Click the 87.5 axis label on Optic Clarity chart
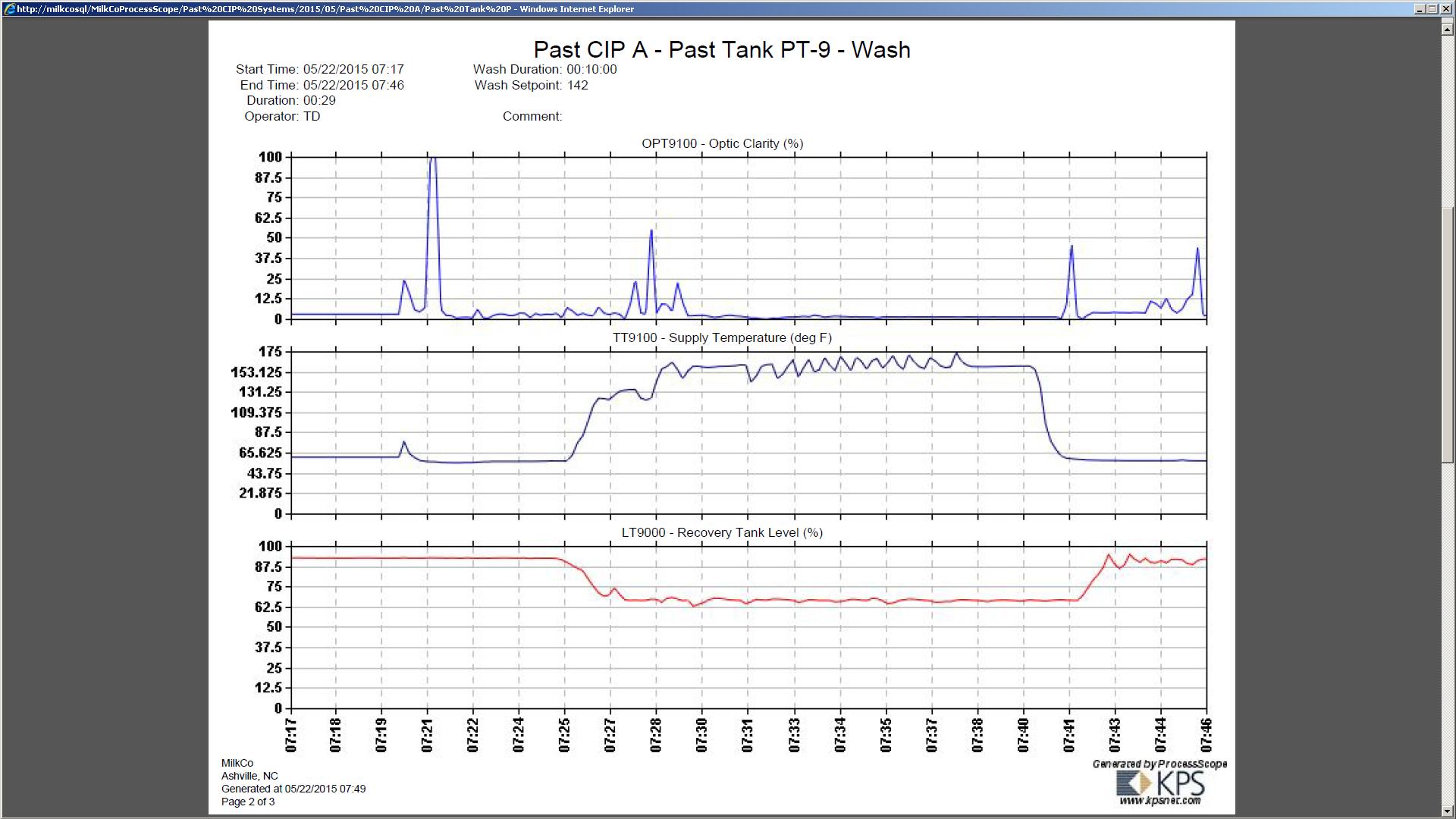 pos(268,177)
